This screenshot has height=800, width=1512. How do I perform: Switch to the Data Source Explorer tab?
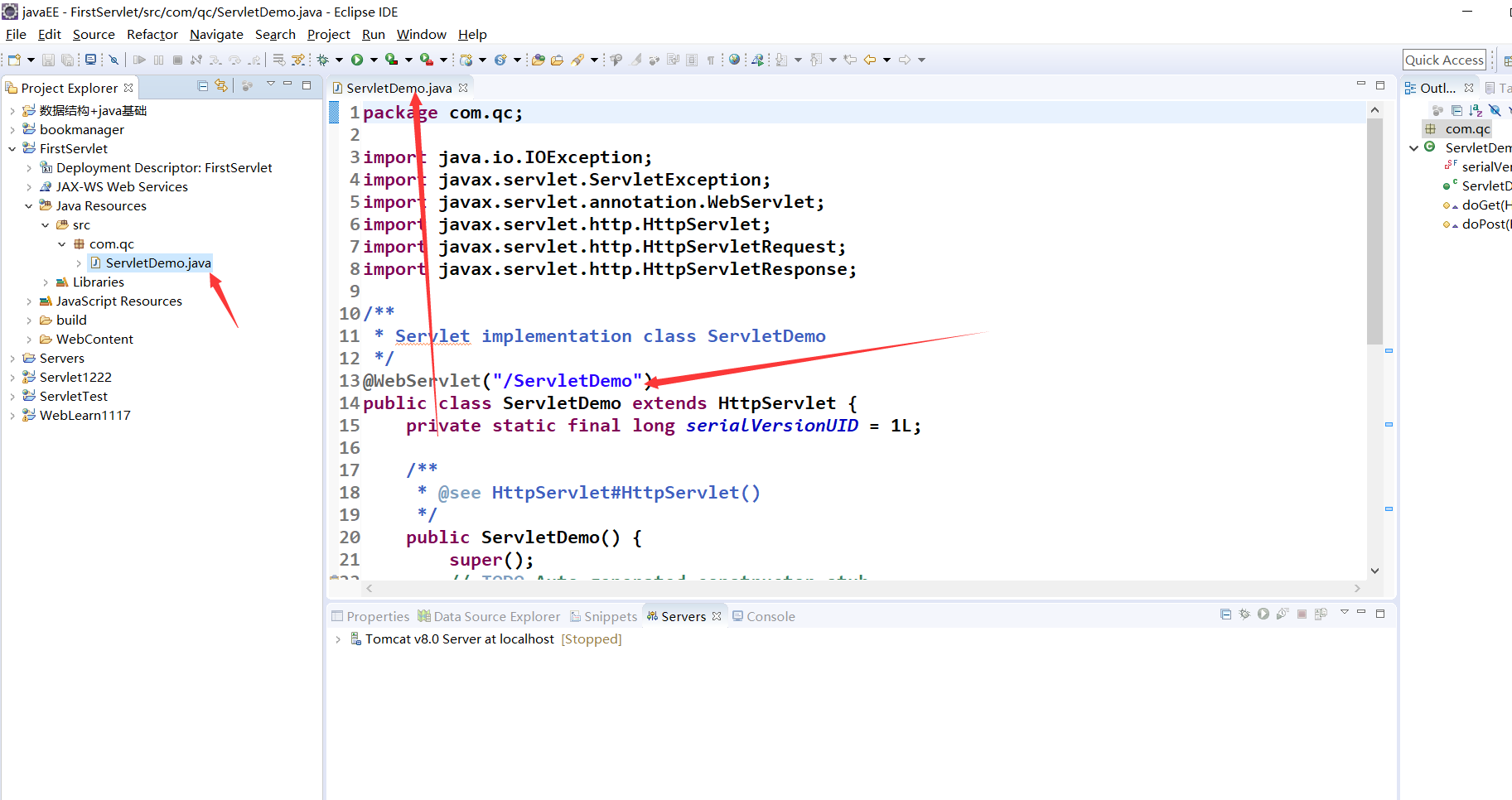[489, 616]
